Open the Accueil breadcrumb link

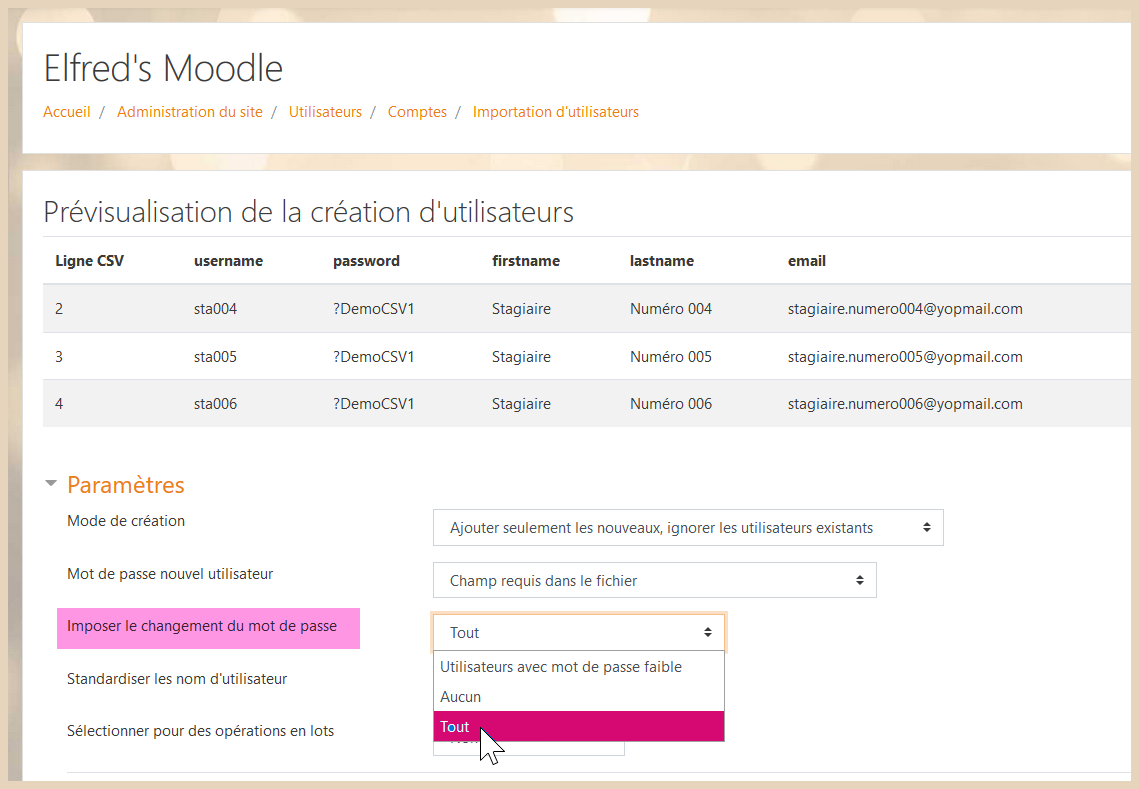tap(67, 112)
